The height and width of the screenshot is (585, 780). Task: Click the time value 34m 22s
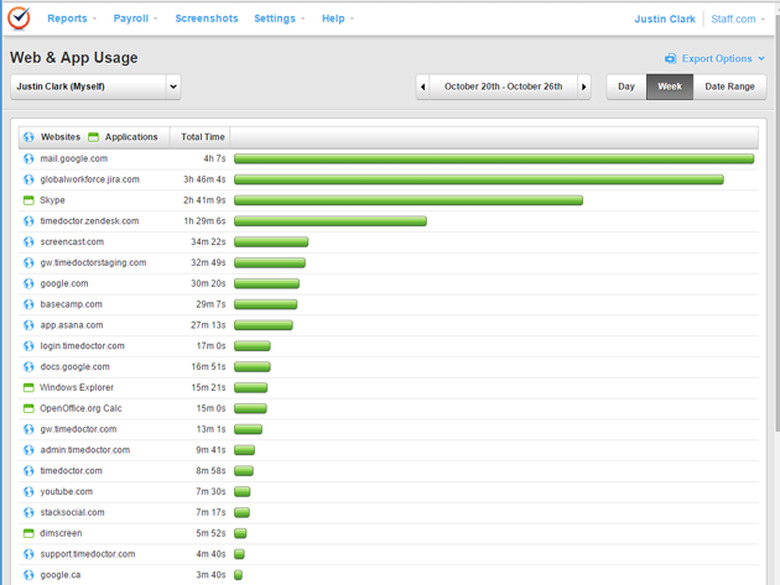[208, 242]
